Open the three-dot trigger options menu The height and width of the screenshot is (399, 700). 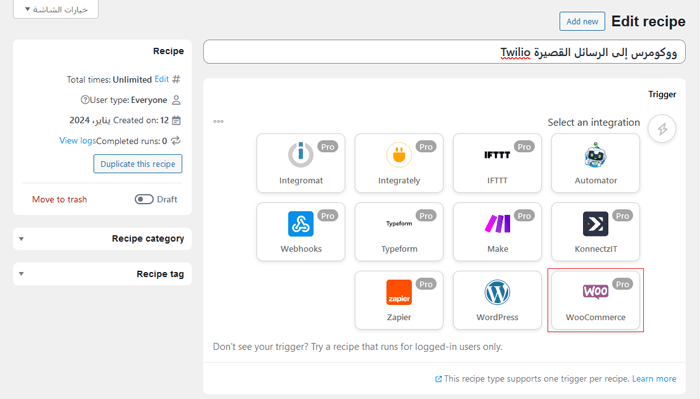pos(218,121)
